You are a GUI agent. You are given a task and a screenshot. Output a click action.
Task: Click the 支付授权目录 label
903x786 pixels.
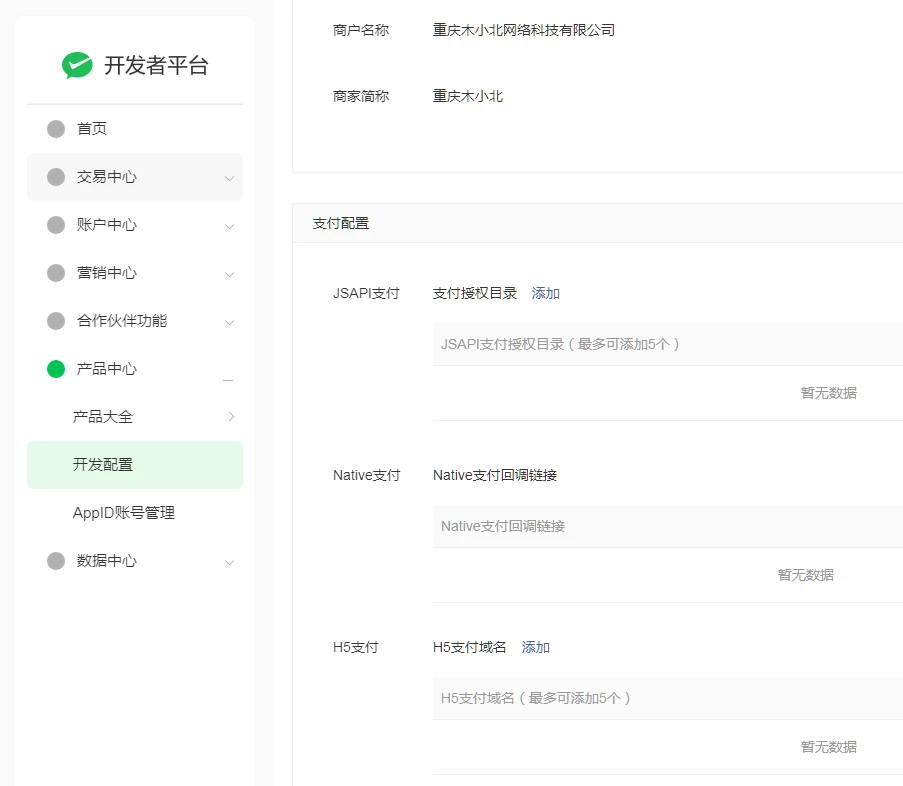(475, 293)
